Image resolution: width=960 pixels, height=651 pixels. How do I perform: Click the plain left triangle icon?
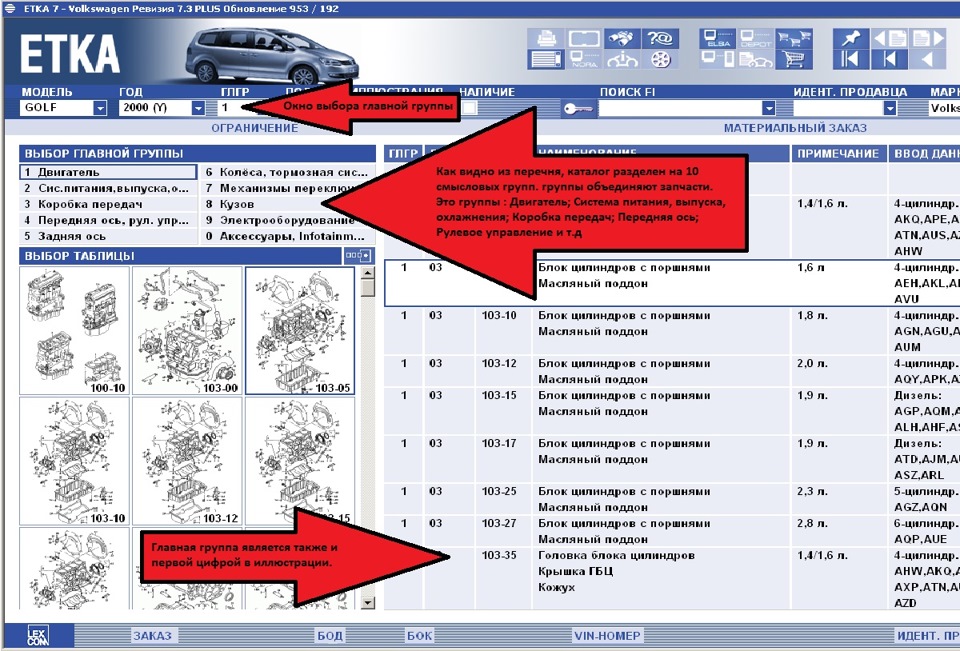coord(928,59)
